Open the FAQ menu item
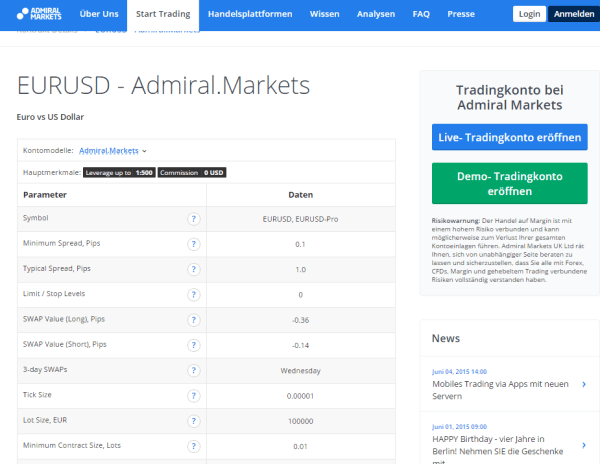 [421, 14]
